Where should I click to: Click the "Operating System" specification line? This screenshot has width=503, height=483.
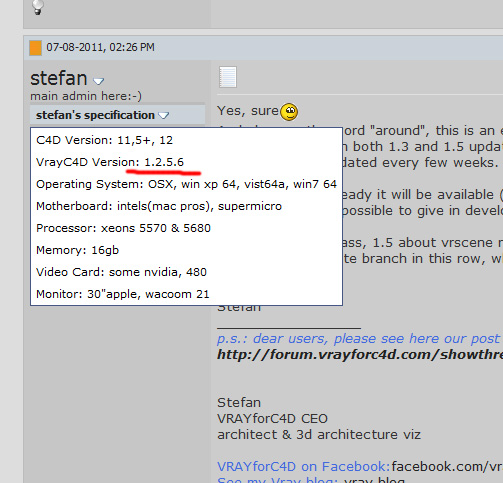pos(186,184)
